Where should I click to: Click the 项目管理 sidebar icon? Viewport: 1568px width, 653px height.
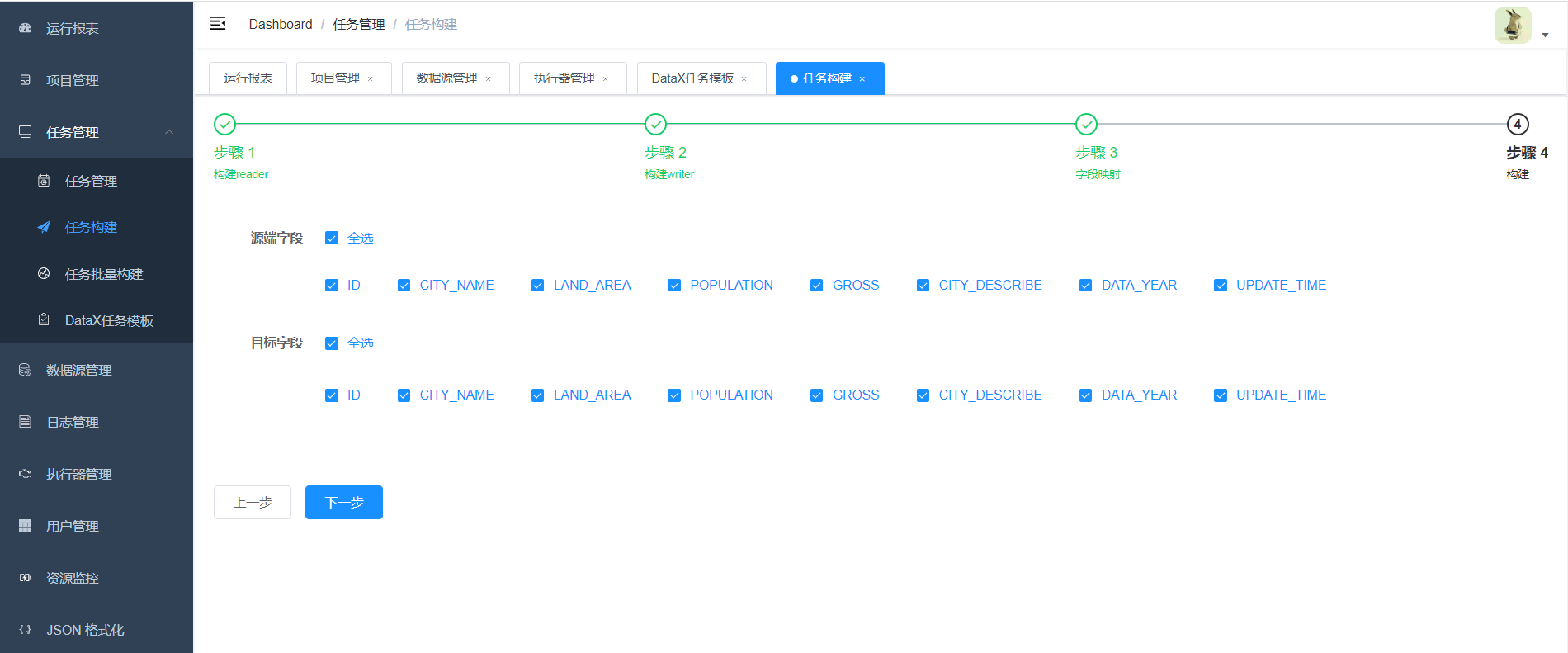click(25, 80)
